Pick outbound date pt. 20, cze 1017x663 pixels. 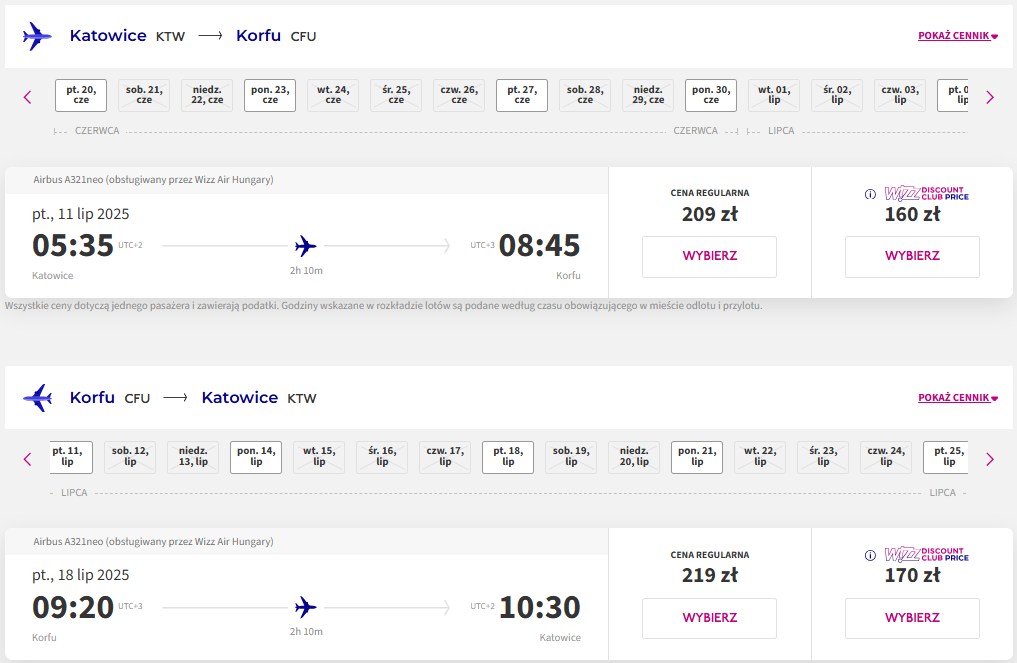81,95
